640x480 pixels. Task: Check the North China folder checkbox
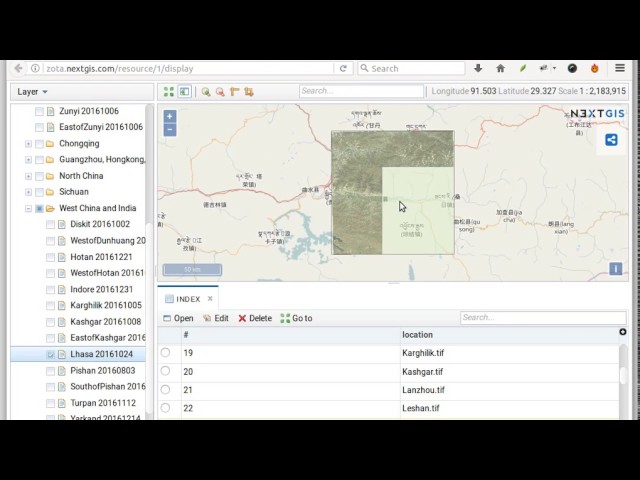coord(39,176)
